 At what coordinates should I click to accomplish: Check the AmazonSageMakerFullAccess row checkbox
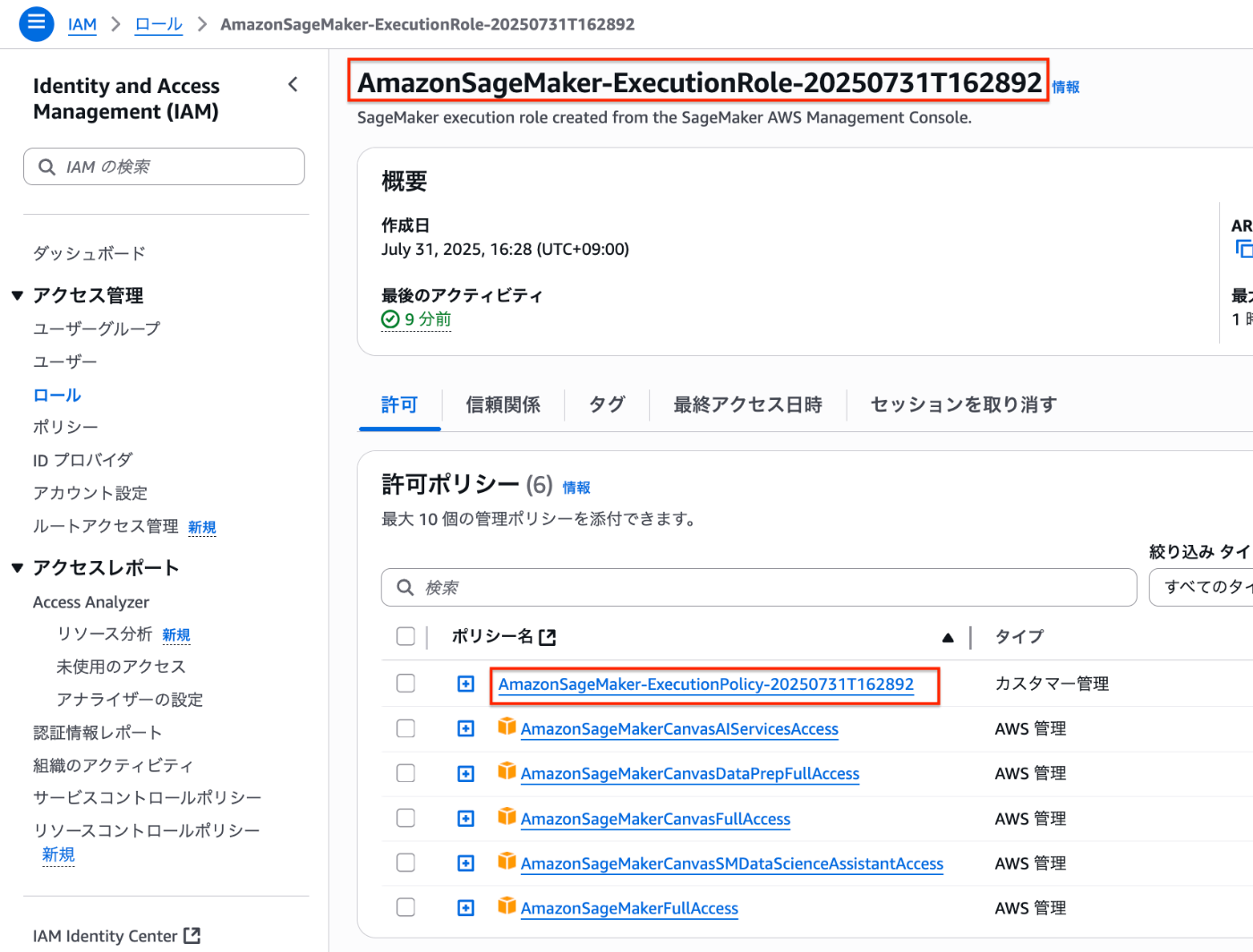pos(405,907)
